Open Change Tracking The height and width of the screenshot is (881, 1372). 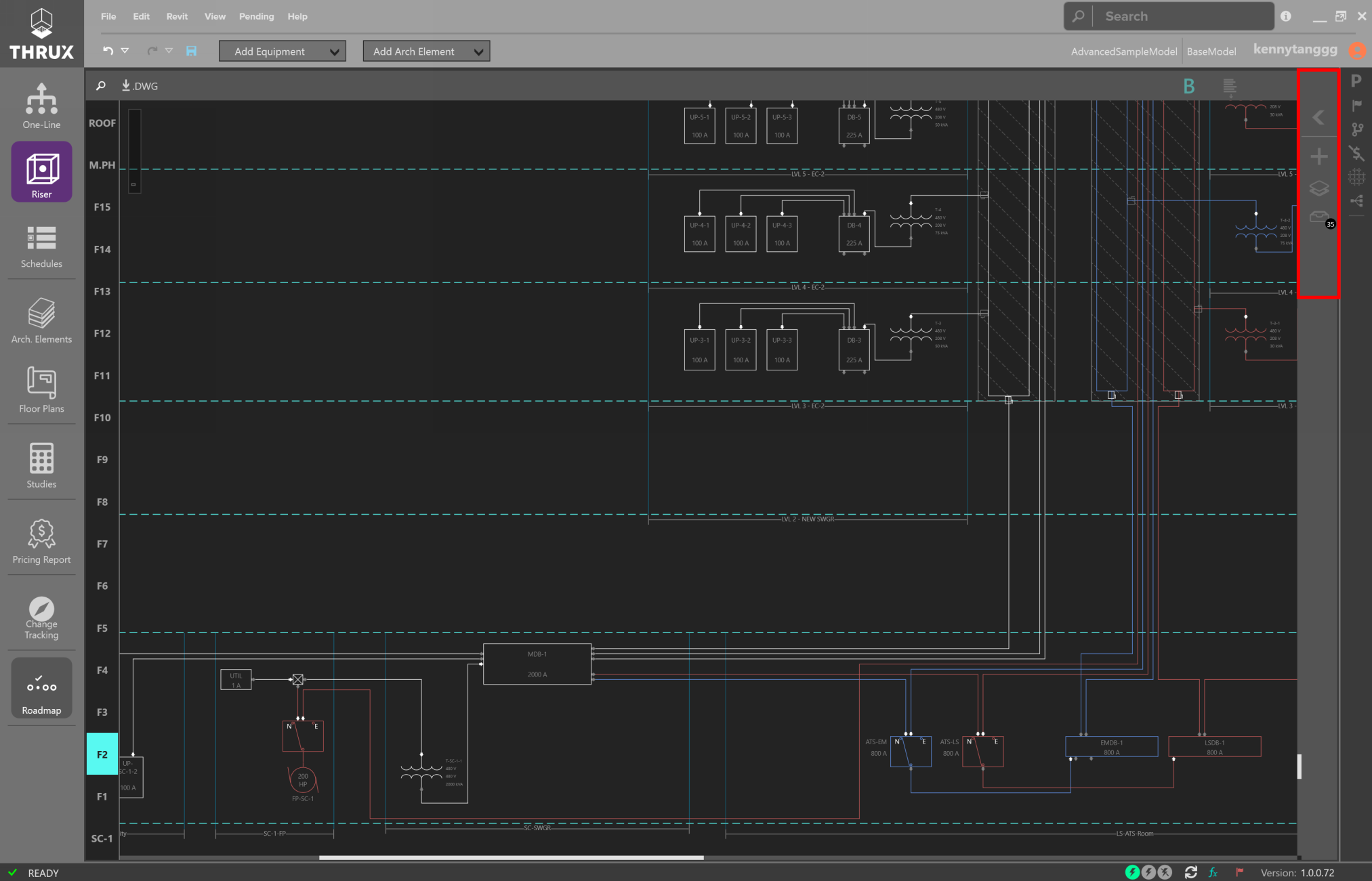(x=41, y=618)
